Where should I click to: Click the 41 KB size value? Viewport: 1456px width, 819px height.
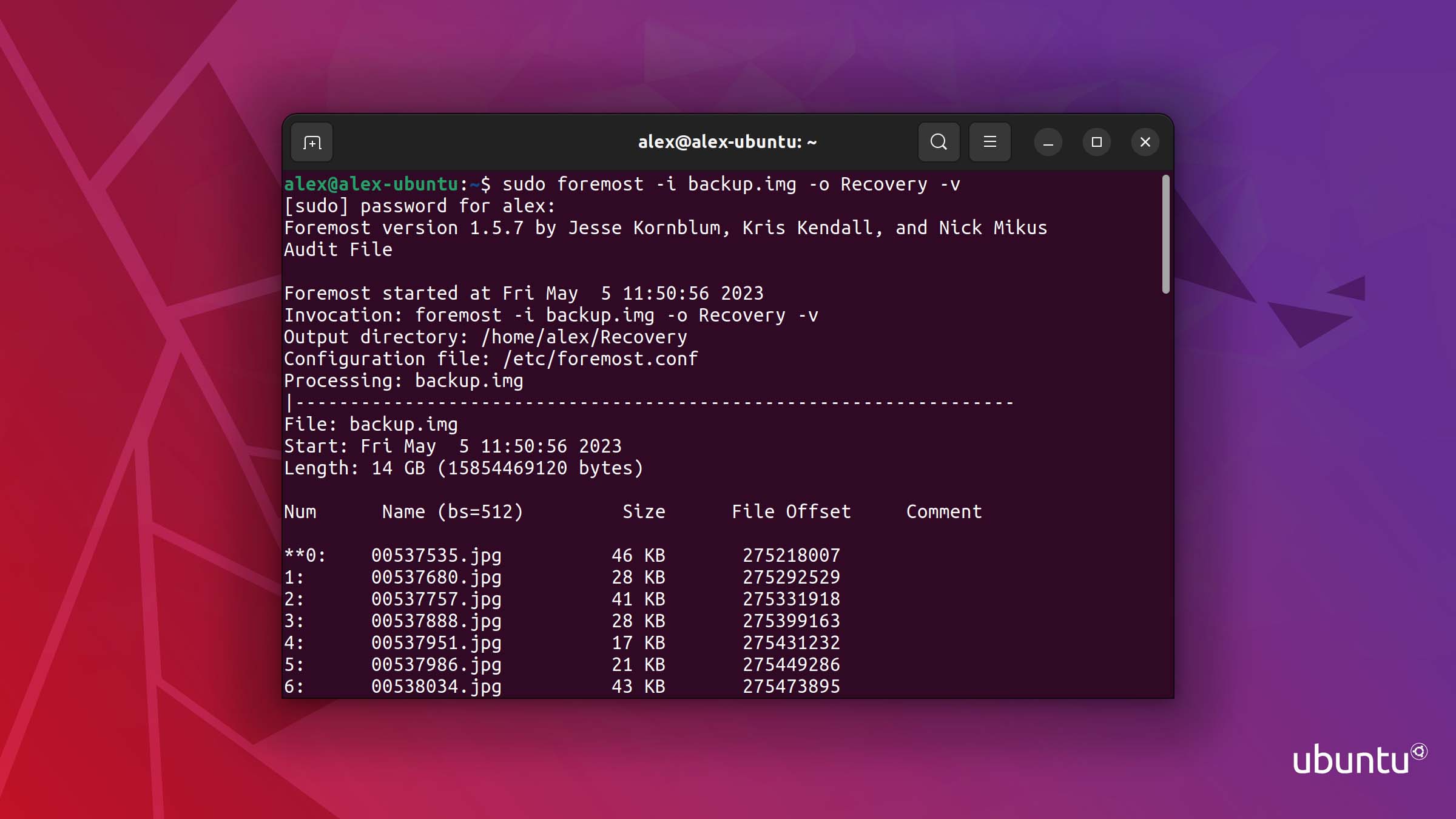(638, 599)
